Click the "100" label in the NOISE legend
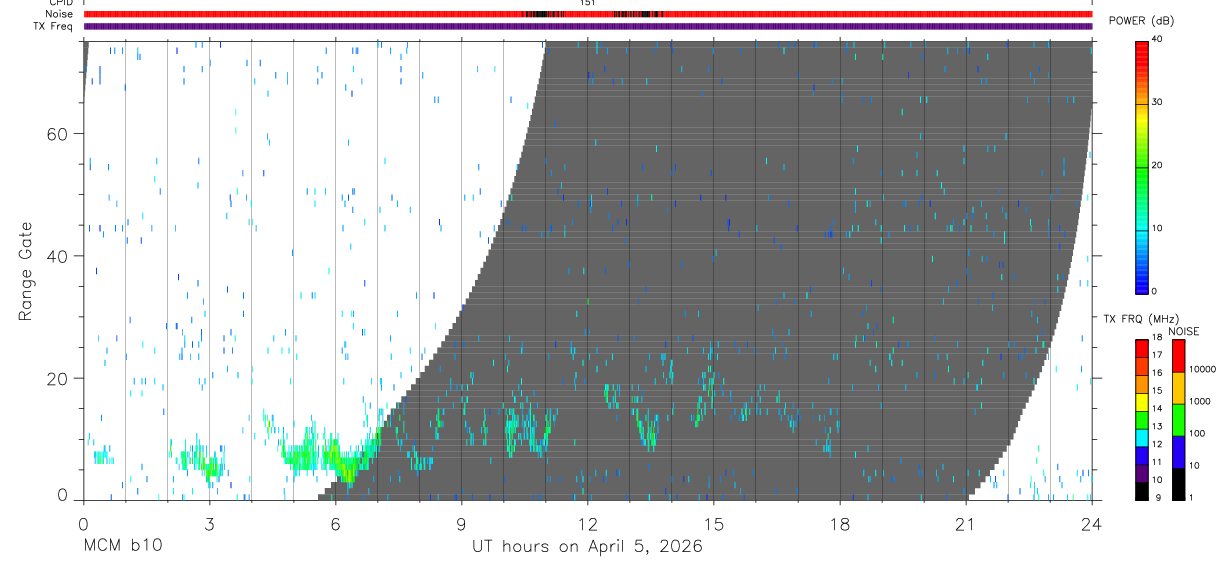Viewport: 1228px width, 567px height. [1195, 433]
